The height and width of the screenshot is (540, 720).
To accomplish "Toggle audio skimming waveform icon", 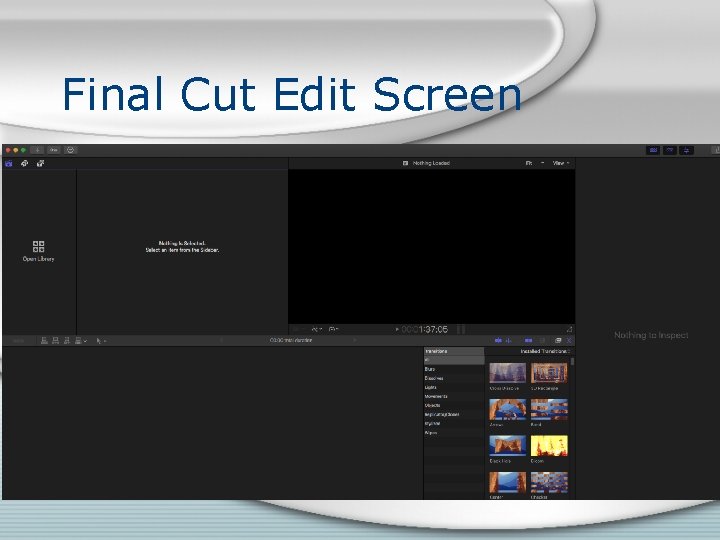I will tap(509, 340).
